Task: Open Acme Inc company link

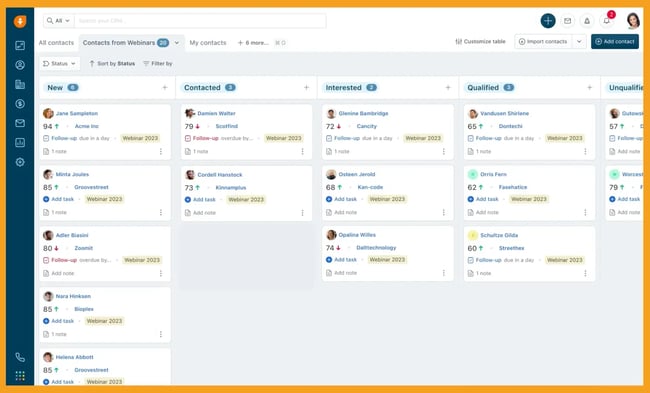Action: pyautogui.click(x=87, y=126)
